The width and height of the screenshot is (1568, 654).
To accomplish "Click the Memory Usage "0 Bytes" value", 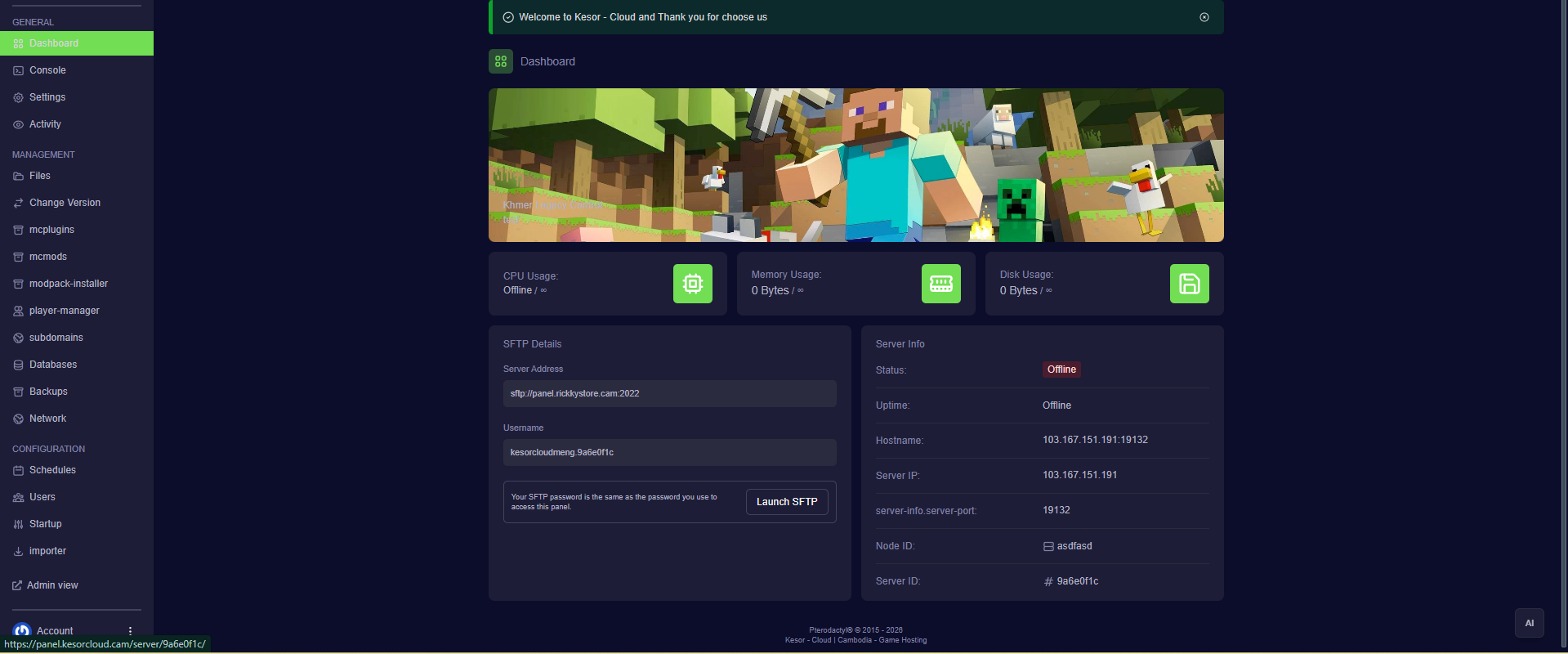I will (771, 290).
